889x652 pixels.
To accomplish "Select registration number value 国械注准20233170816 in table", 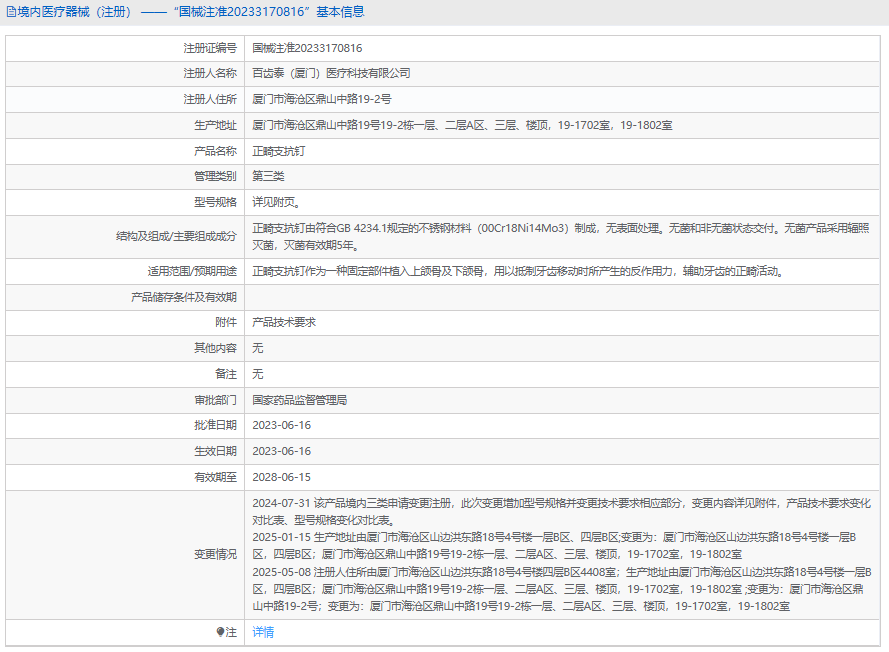I will pos(307,48).
